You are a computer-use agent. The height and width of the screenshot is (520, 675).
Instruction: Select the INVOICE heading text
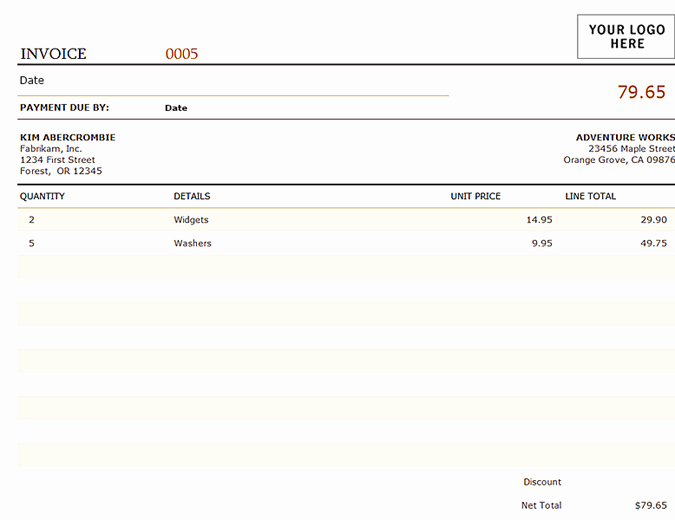tap(53, 54)
